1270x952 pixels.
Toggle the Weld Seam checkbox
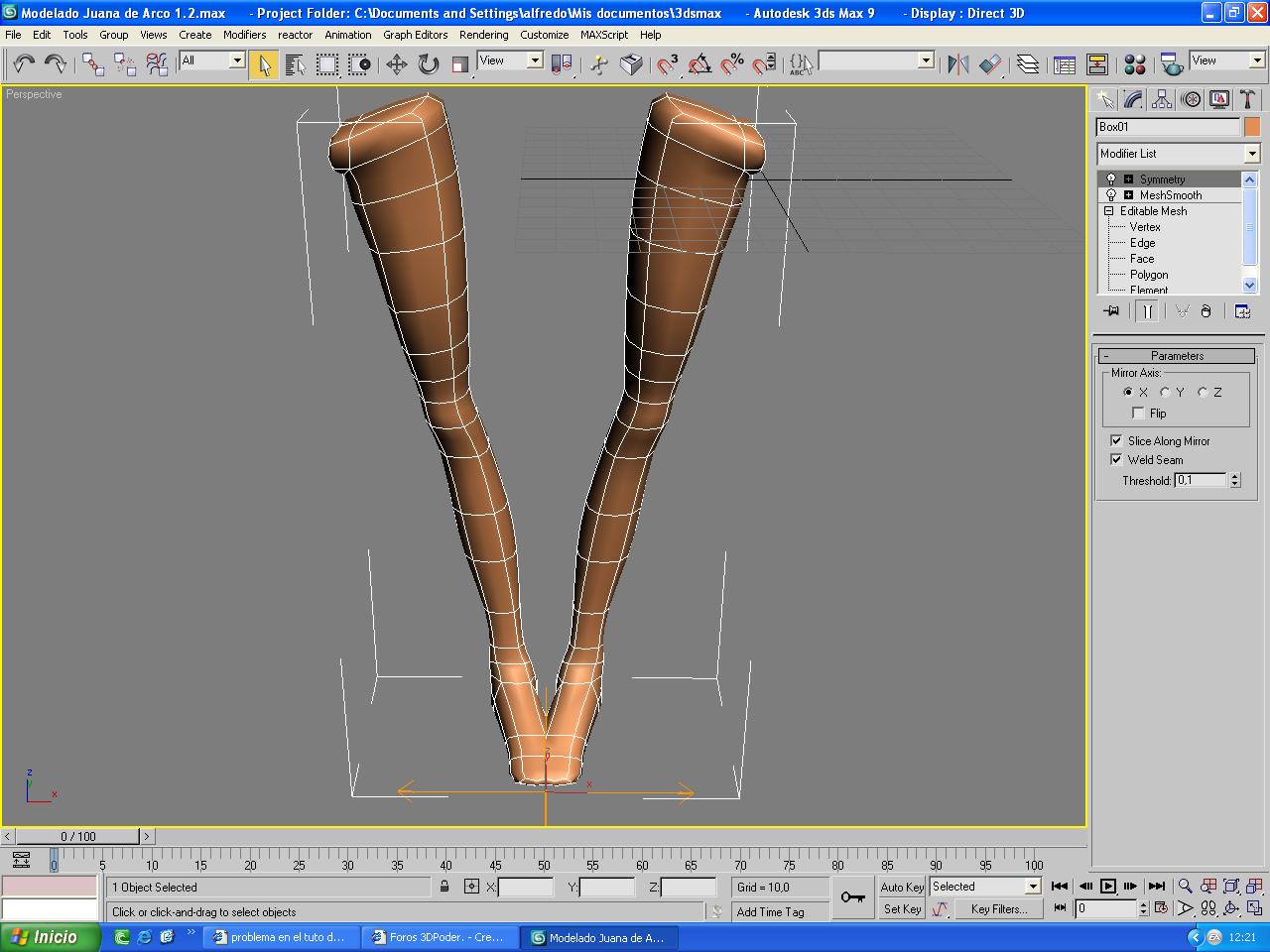[1116, 460]
